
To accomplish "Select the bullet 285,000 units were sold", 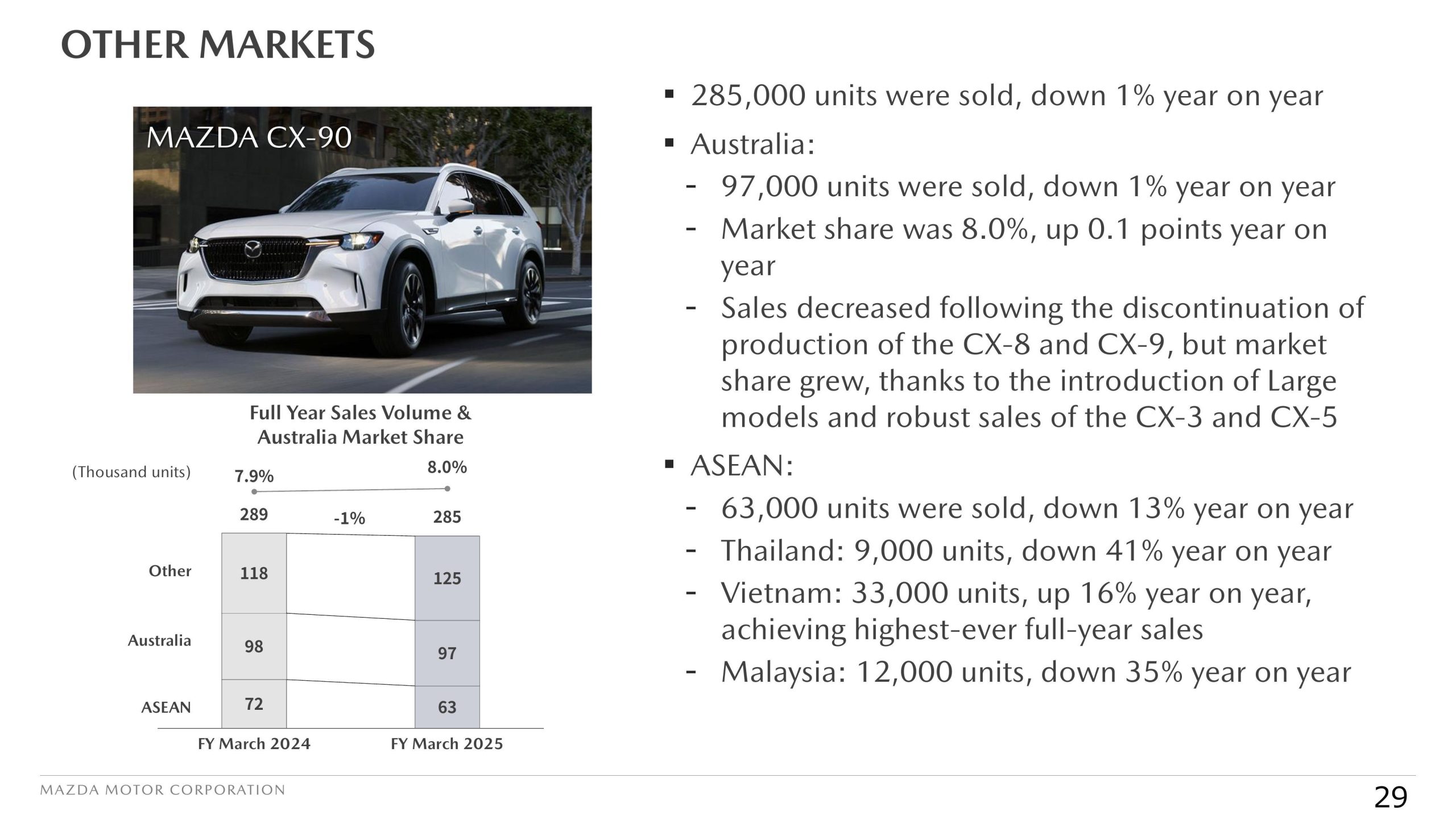I will coord(1007,96).
